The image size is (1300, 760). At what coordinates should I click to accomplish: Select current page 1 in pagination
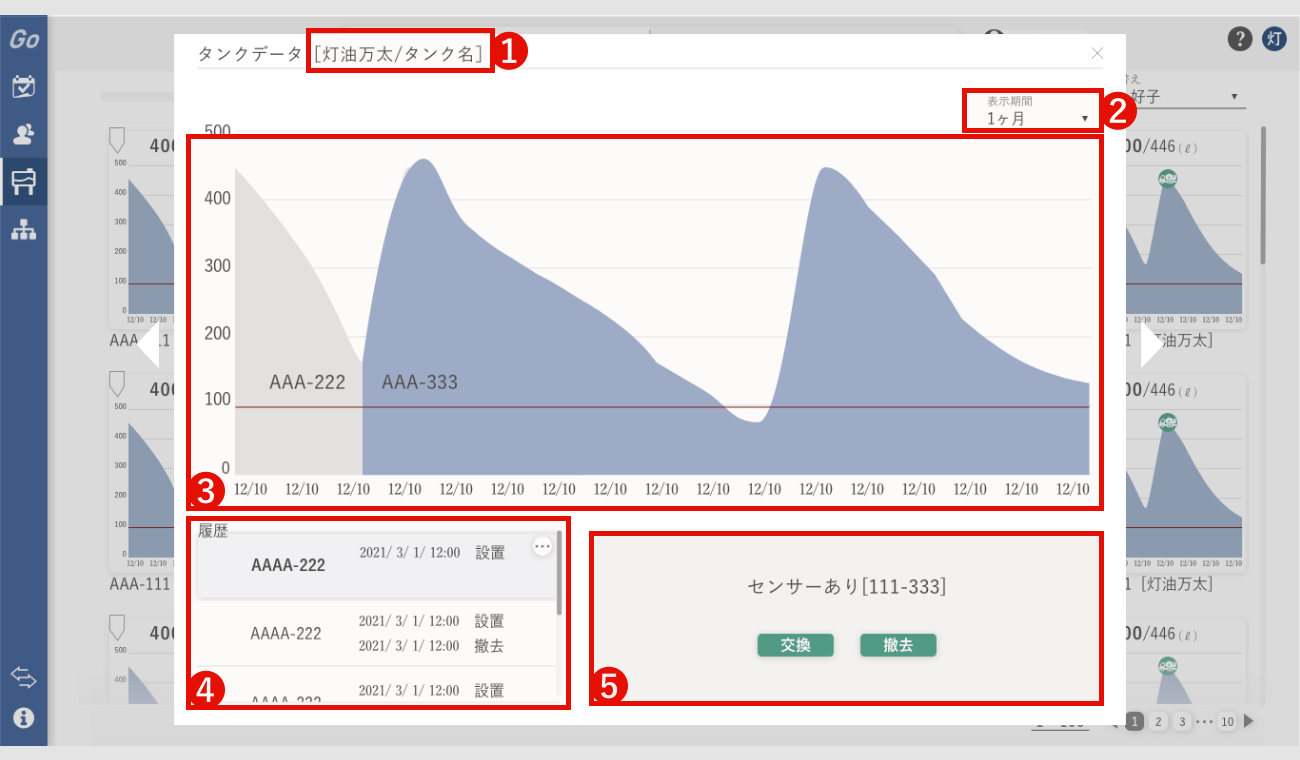1135,721
